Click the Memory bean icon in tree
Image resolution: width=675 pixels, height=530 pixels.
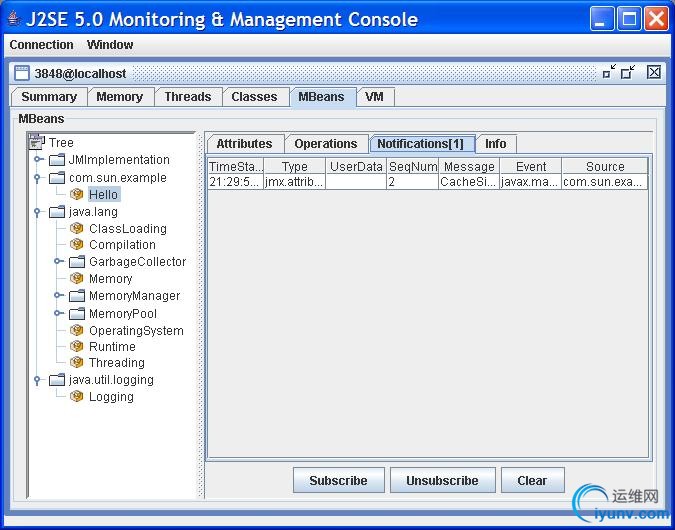coord(77,279)
